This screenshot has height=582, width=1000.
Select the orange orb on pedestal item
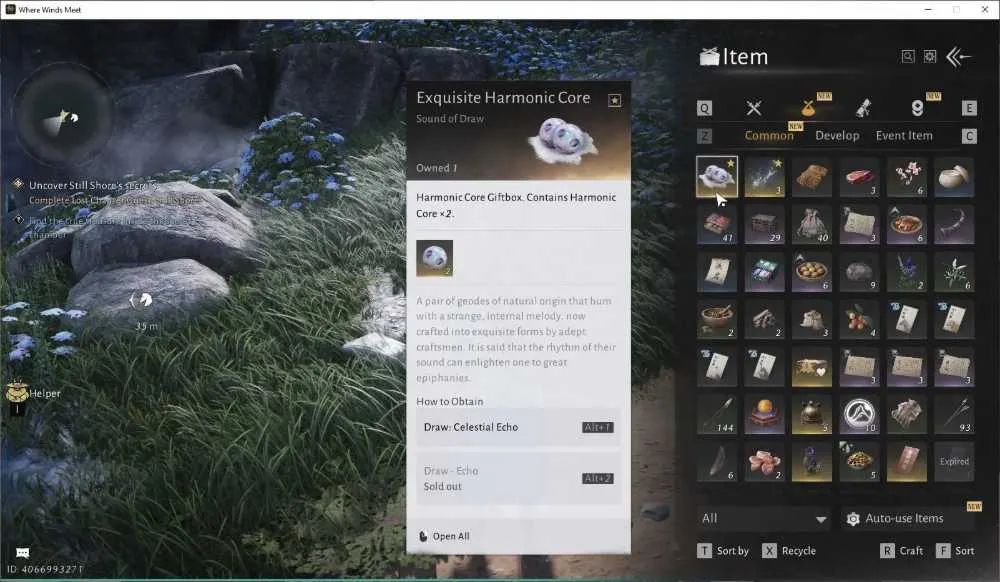click(x=764, y=414)
